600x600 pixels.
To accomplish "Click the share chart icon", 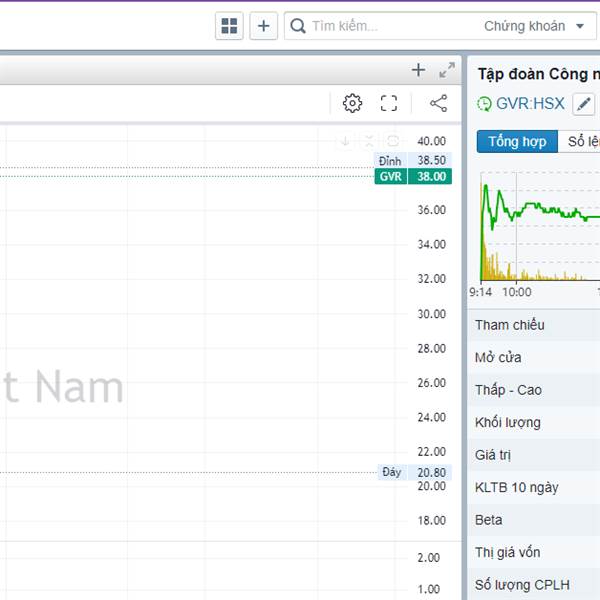I will (438, 103).
